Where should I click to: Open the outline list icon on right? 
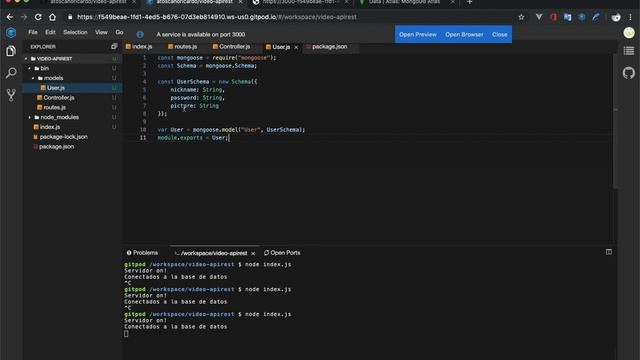pyautogui.click(x=629, y=51)
